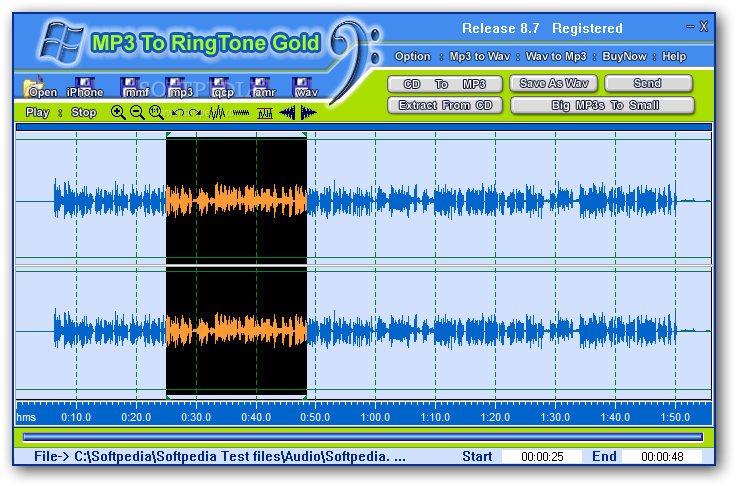Click the zoom out magnifier icon
736x486 pixels.
tap(137, 113)
